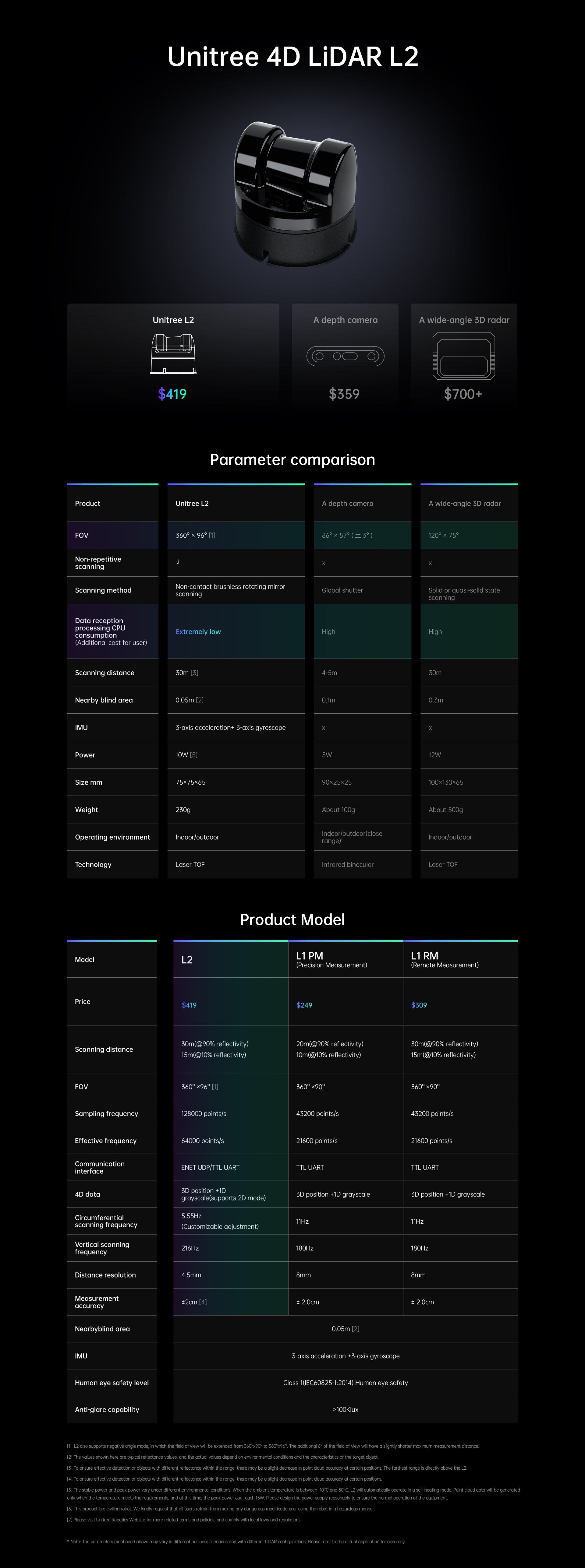Click the Unitree 4D LiDAR L2 title
The width and height of the screenshot is (585, 1568).
(x=292, y=57)
